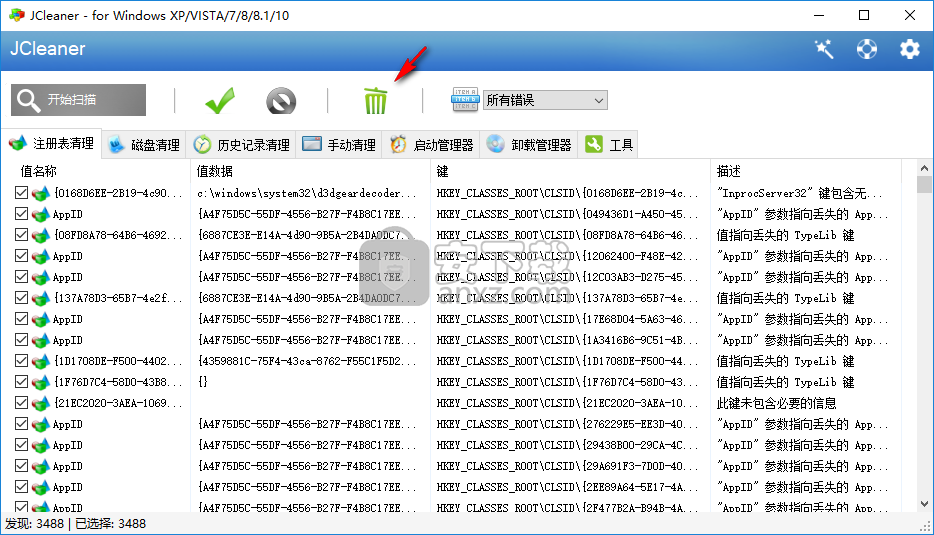934x535 pixels.
Task: Click status bar text 发现: 3488
Action: (x=35, y=524)
